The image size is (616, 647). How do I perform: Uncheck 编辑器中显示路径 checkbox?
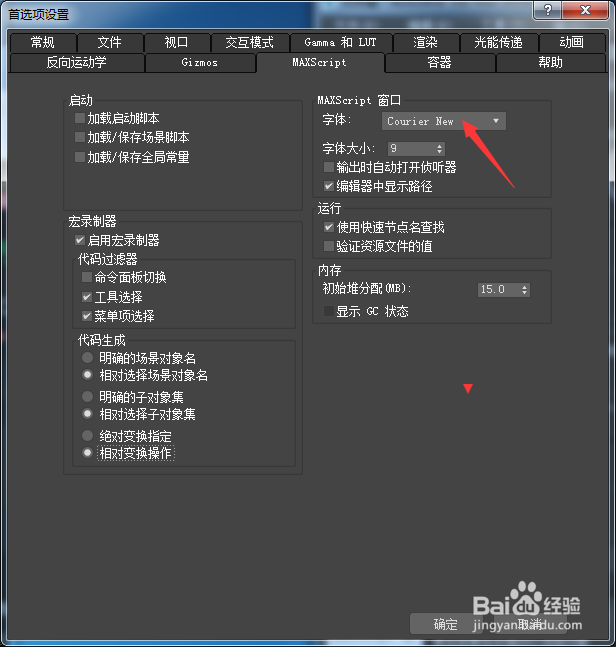328,186
